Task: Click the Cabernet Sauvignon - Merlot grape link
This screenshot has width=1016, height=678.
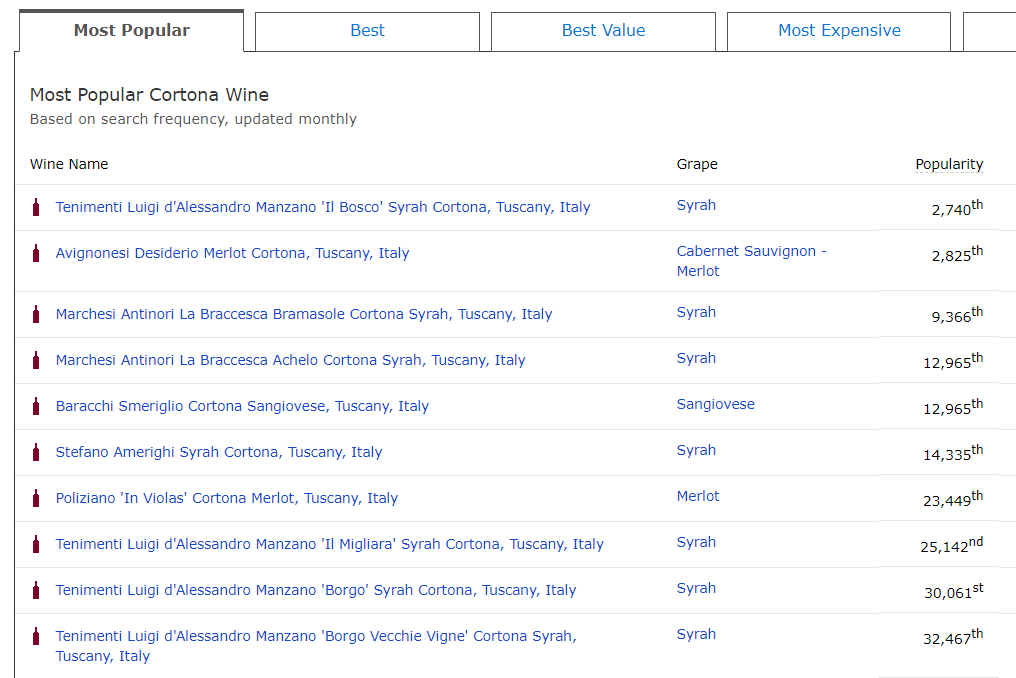Action: [x=752, y=261]
